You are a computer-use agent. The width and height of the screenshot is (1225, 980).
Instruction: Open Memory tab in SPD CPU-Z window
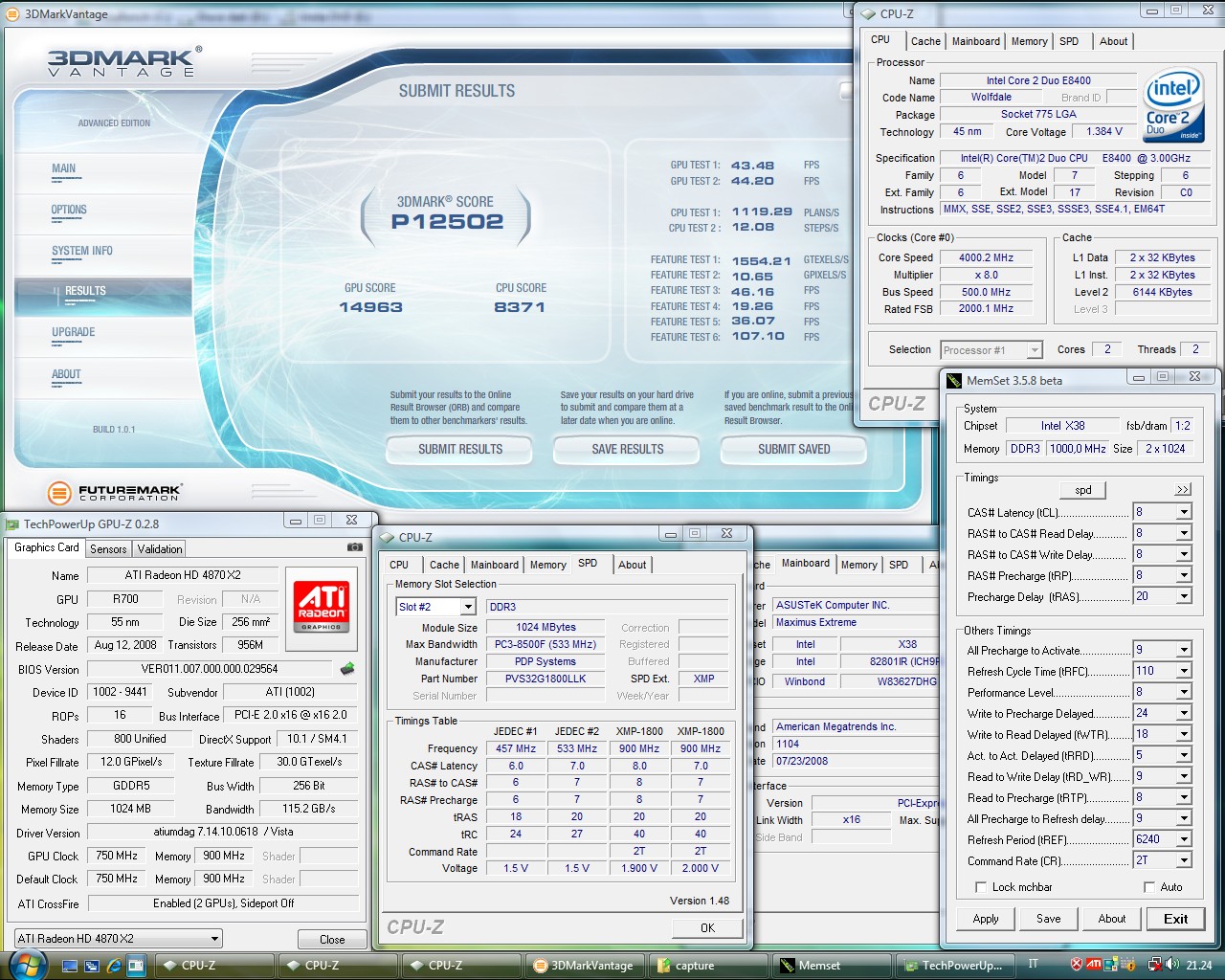547,565
